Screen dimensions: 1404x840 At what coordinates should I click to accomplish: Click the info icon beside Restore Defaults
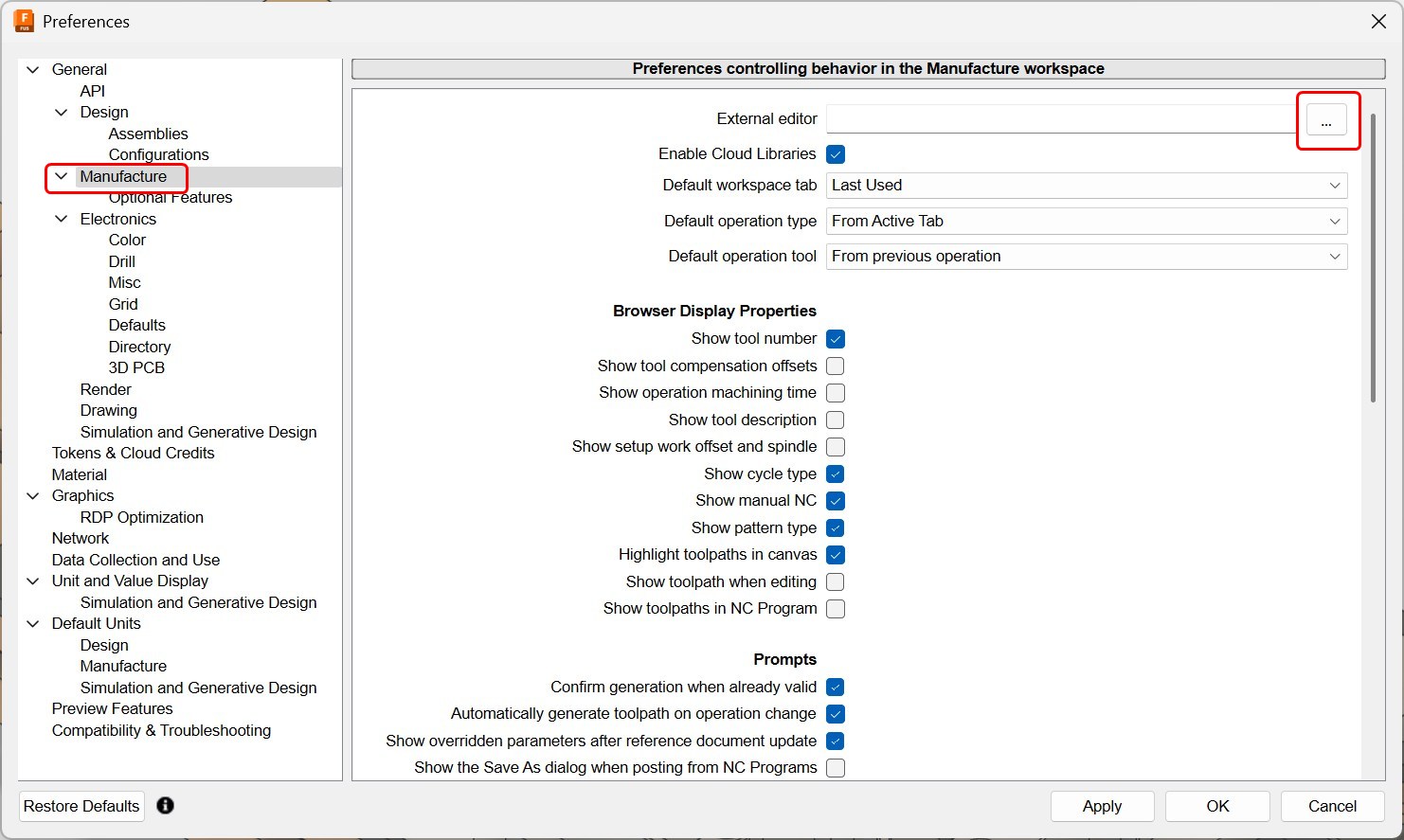point(165,805)
